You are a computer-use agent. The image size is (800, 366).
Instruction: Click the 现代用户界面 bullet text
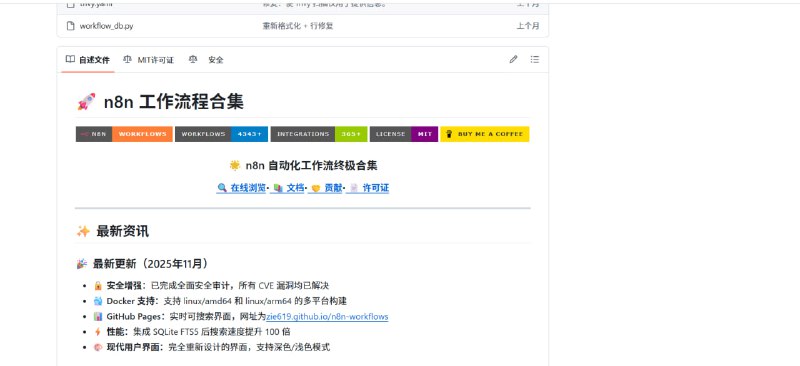pos(218,347)
